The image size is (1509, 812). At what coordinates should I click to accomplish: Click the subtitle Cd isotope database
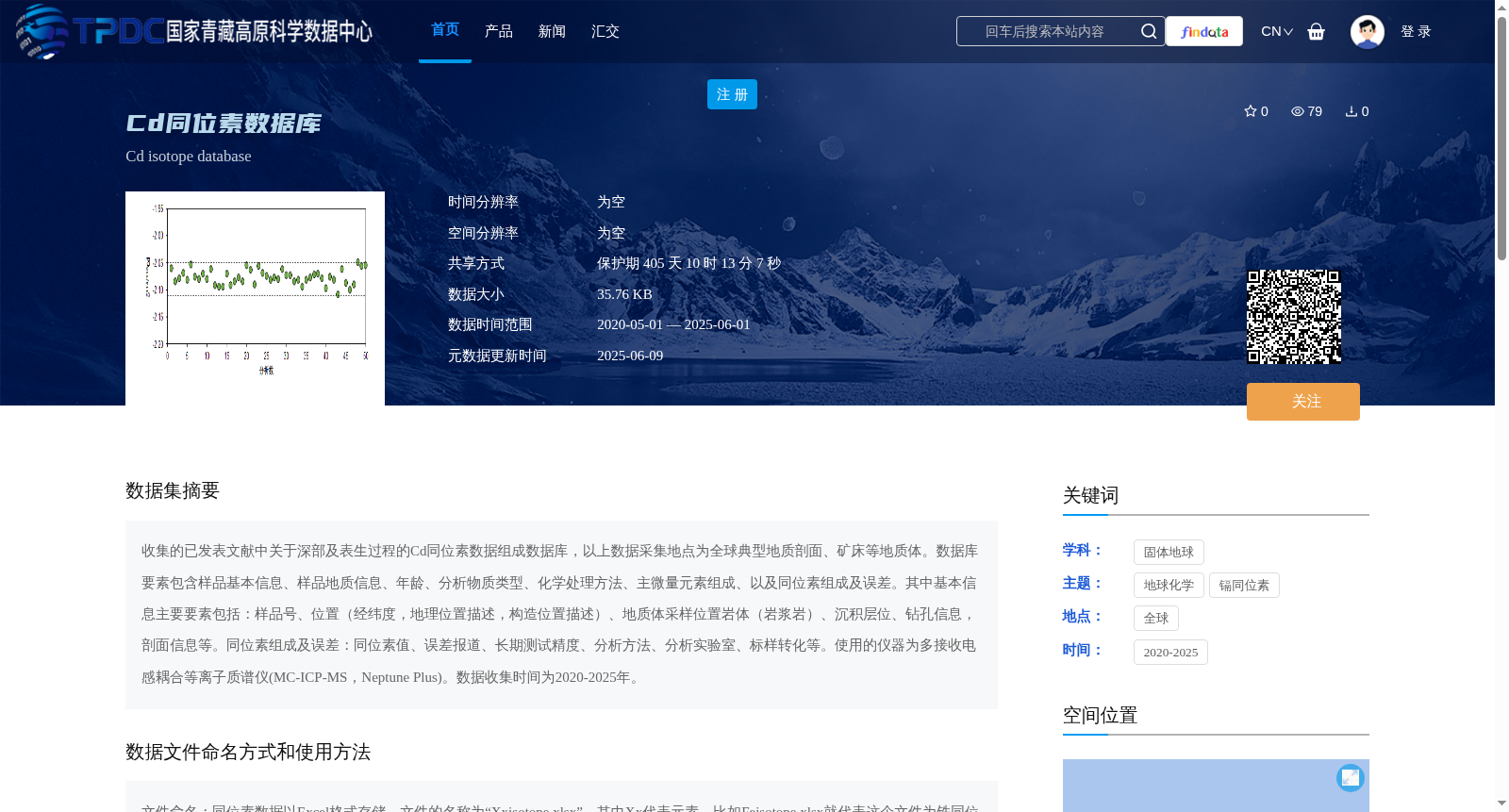[x=189, y=157]
